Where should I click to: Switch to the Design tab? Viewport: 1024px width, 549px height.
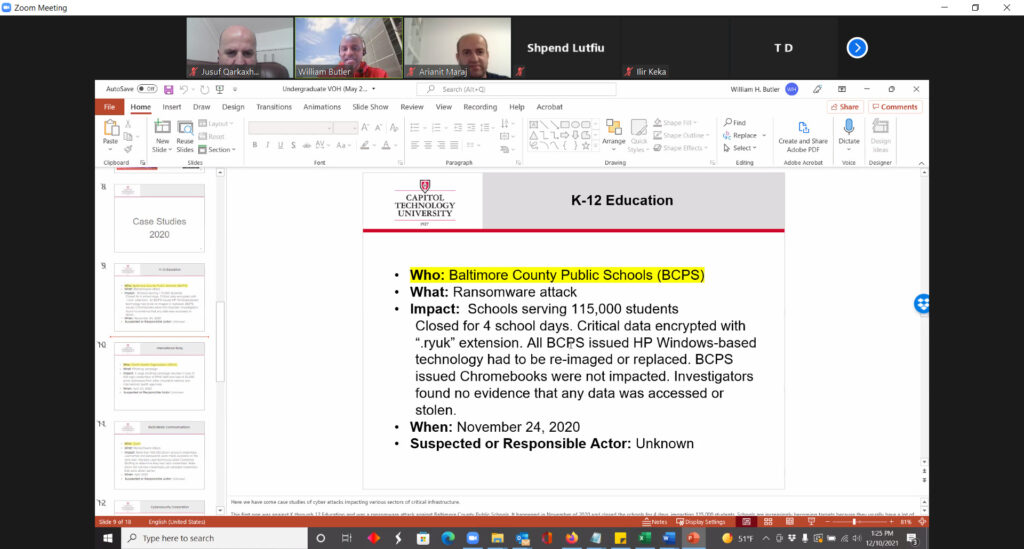pyautogui.click(x=233, y=107)
